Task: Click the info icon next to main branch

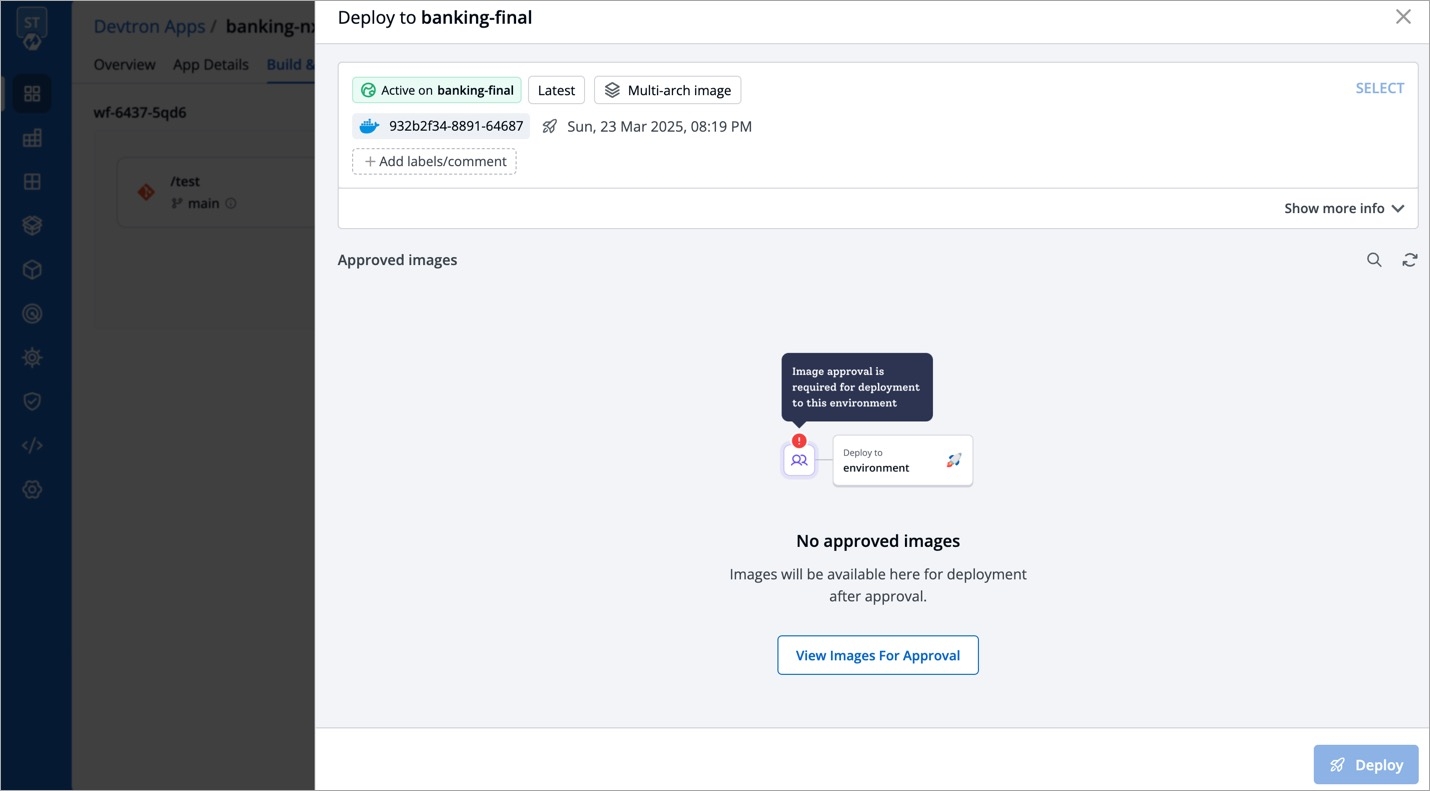Action: pyautogui.click(x=231, y=203)
